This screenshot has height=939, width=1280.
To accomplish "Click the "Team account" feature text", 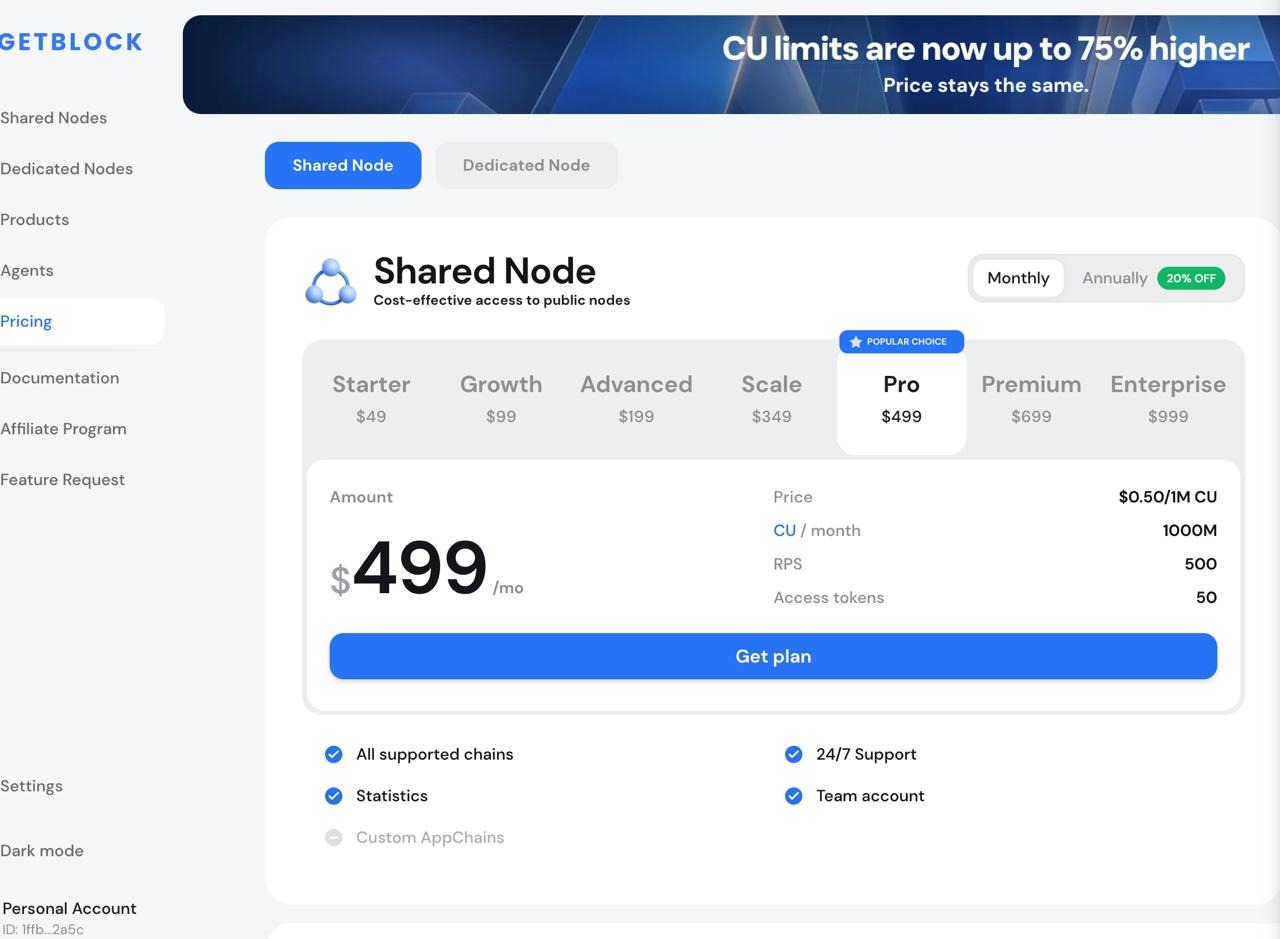I will (870, 796).
